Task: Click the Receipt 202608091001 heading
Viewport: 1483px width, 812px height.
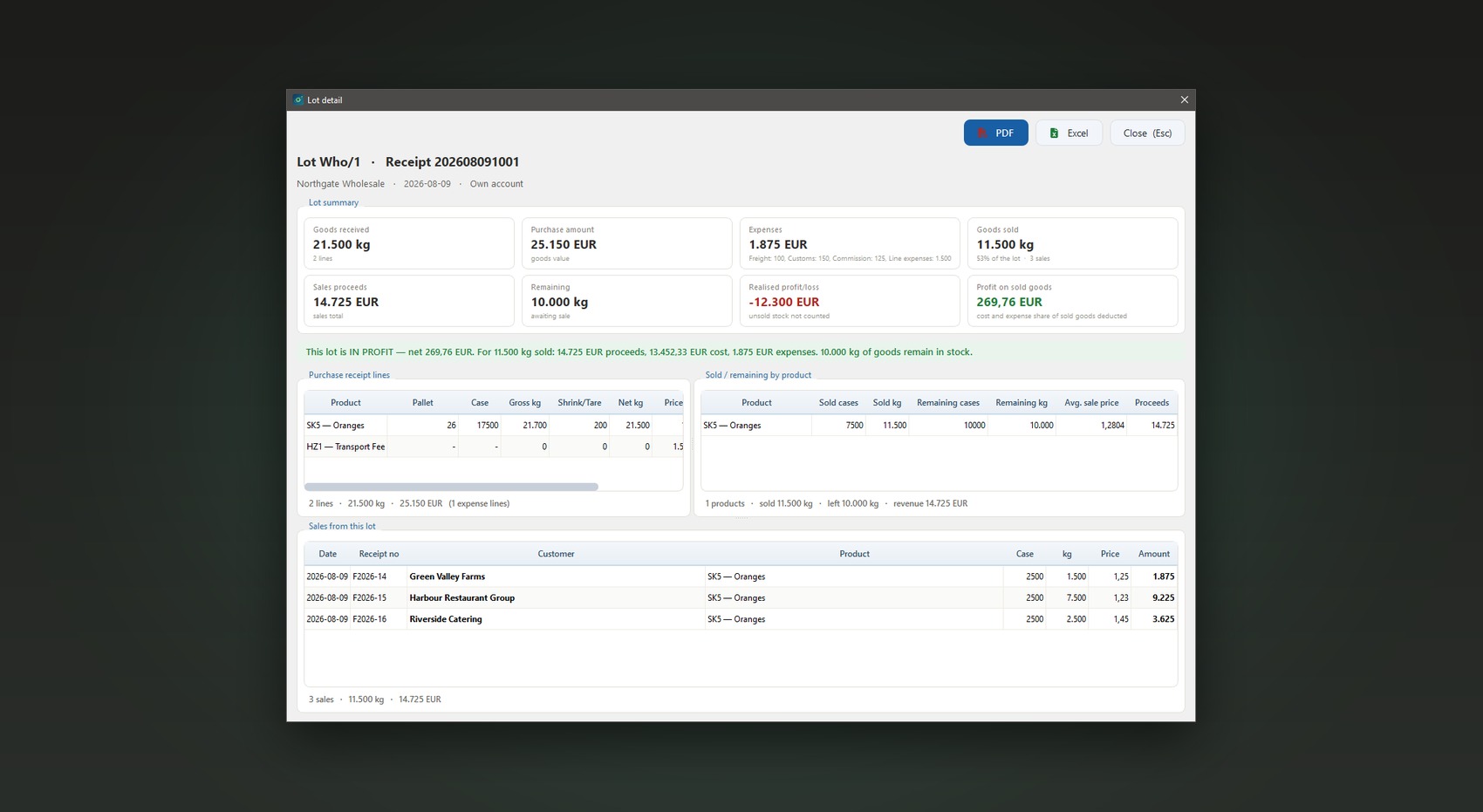Action: pos(452,162)
